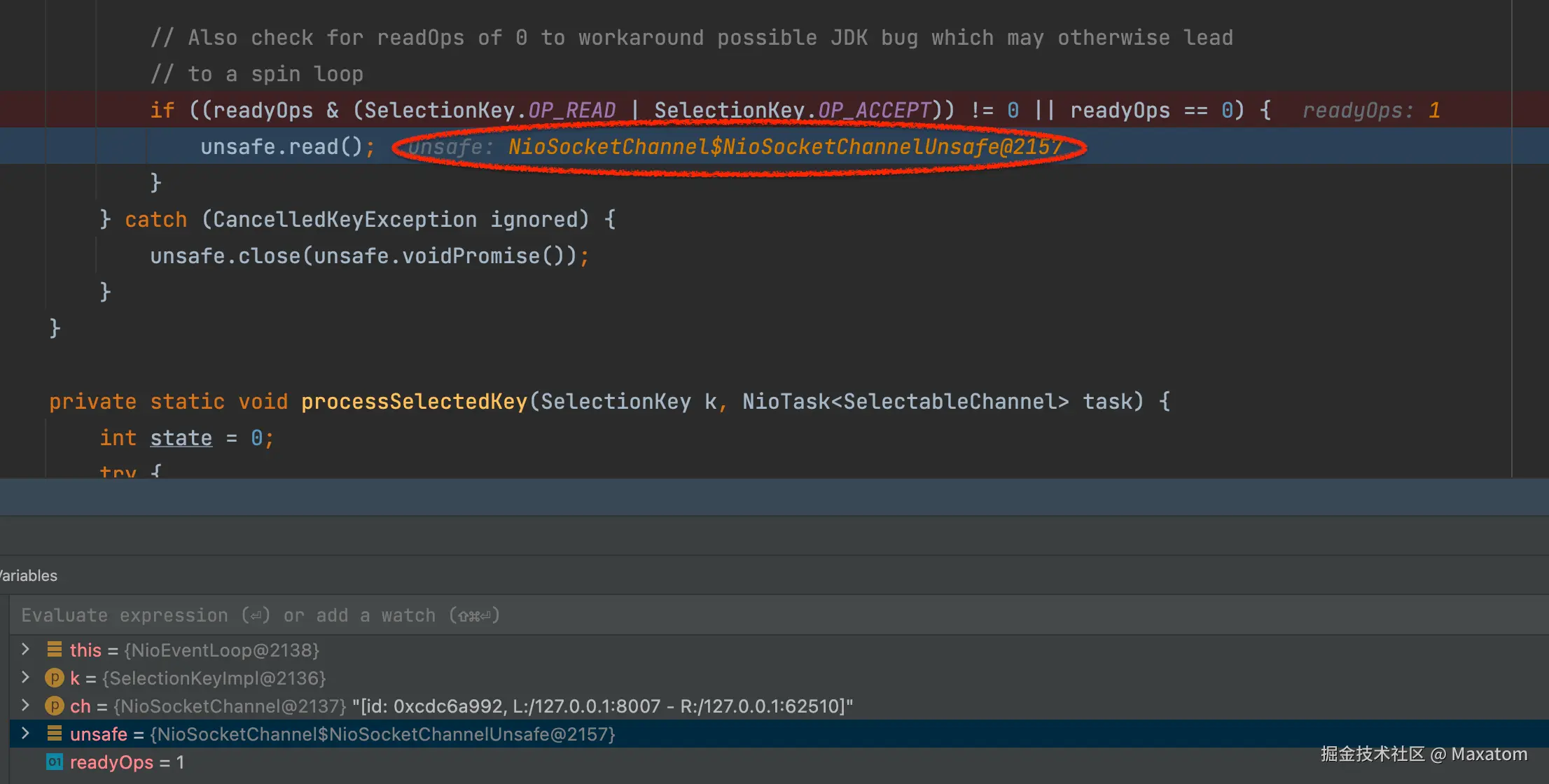1549x784 pixels.
Task: Click the parameter icon next to k
Action: [x=54, y=678]
